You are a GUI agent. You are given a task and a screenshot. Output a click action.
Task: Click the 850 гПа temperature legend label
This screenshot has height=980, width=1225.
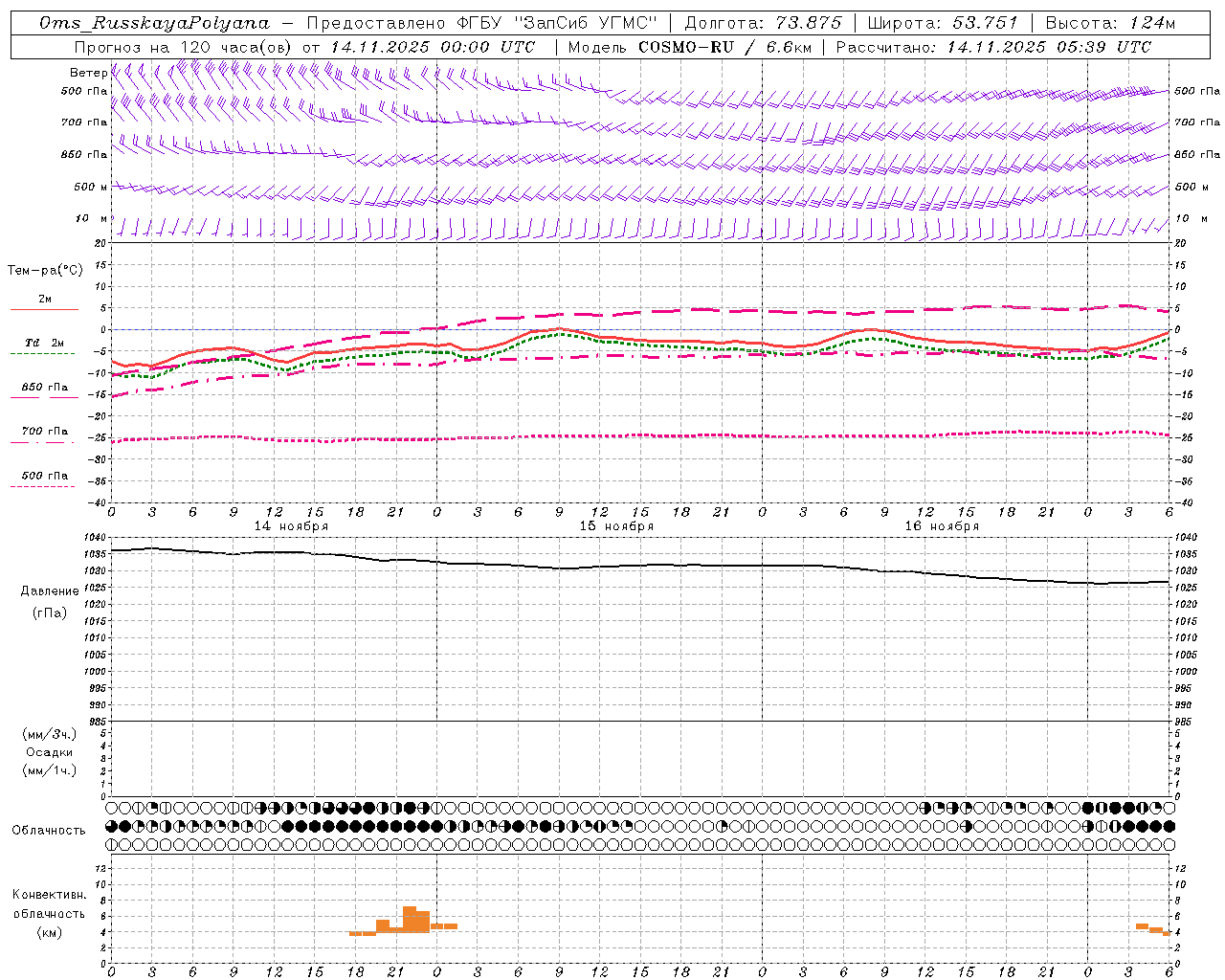point(45,388)
